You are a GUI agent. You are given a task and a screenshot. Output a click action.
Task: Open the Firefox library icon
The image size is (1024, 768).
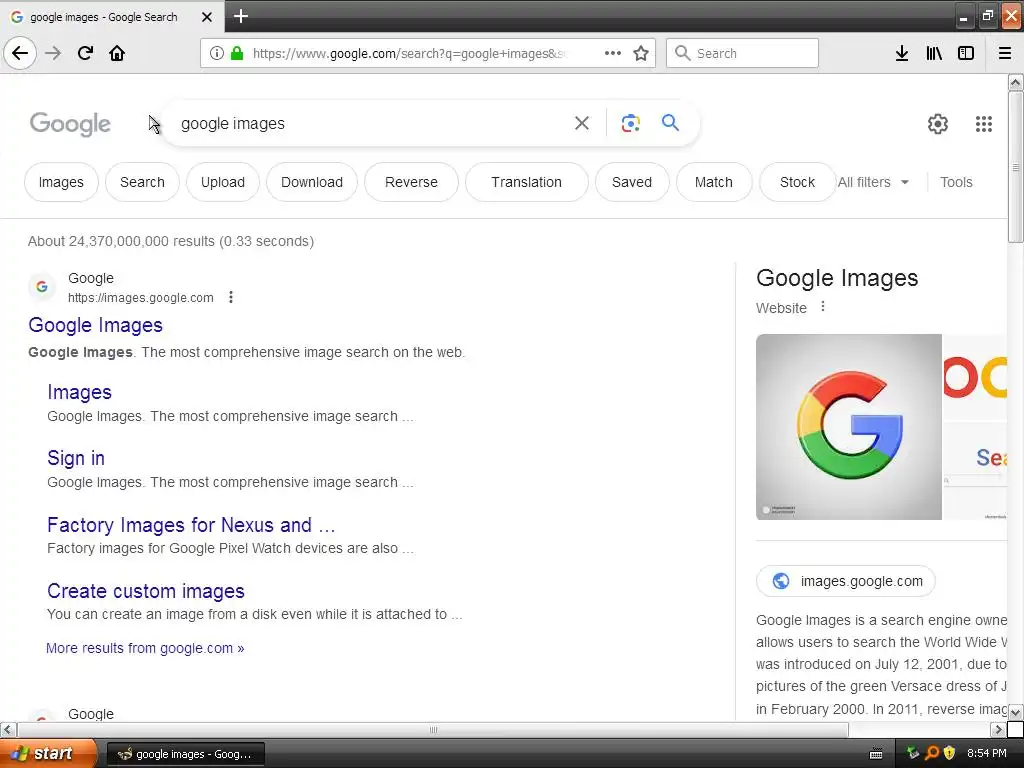(x=934, y=53)
